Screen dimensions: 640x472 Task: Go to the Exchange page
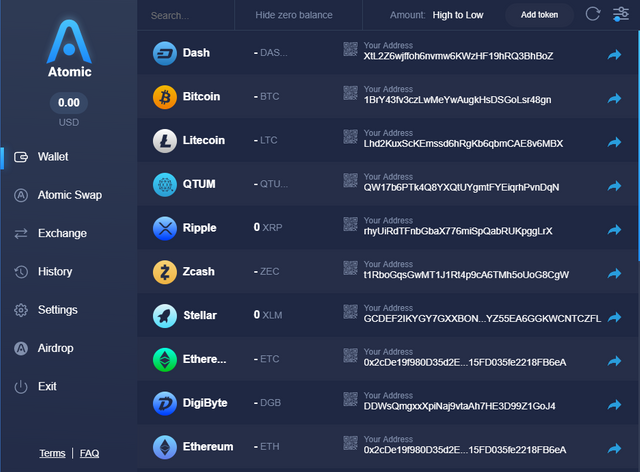point(50,233)
